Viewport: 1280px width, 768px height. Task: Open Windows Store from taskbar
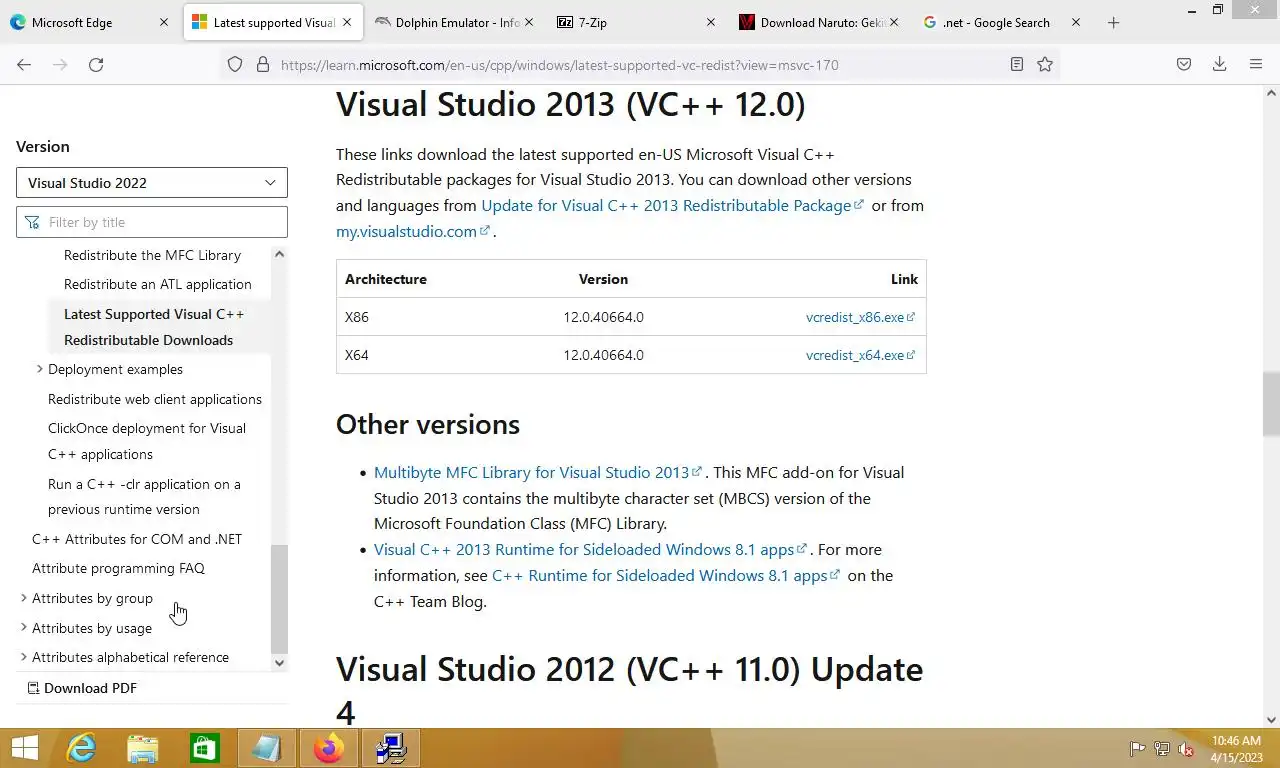(205, 748)
